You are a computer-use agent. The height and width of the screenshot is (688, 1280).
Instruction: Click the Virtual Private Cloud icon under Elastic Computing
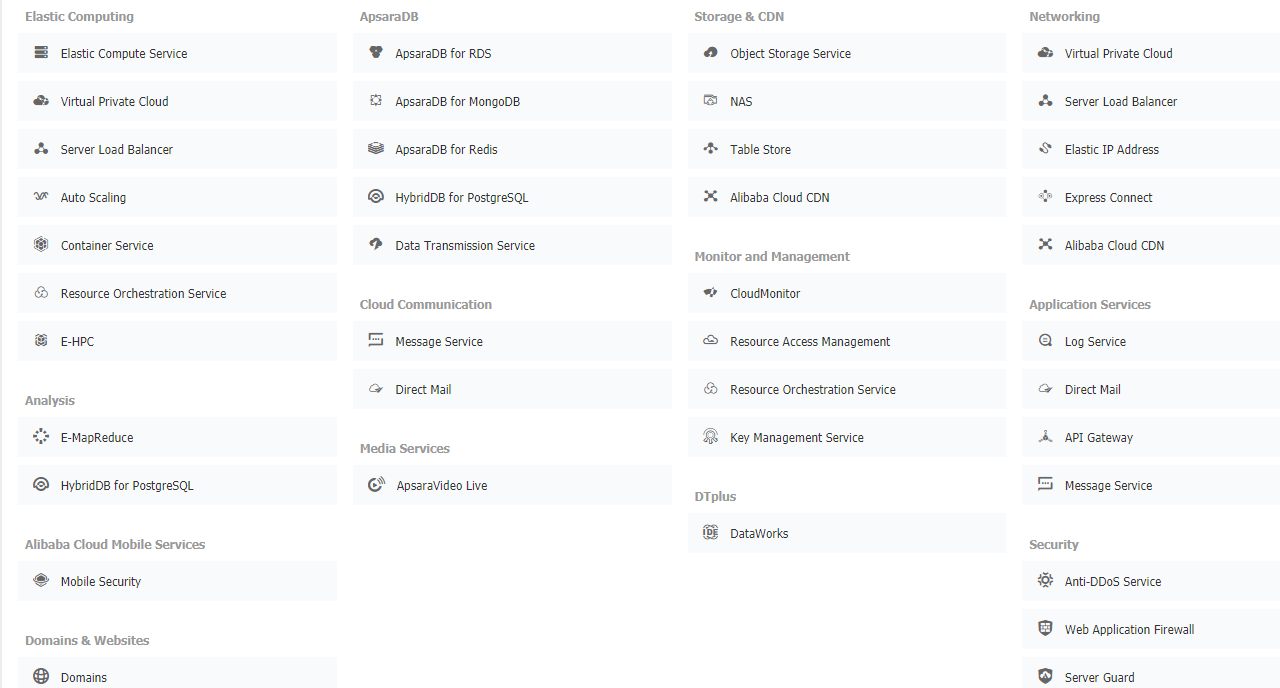[41, 101]
